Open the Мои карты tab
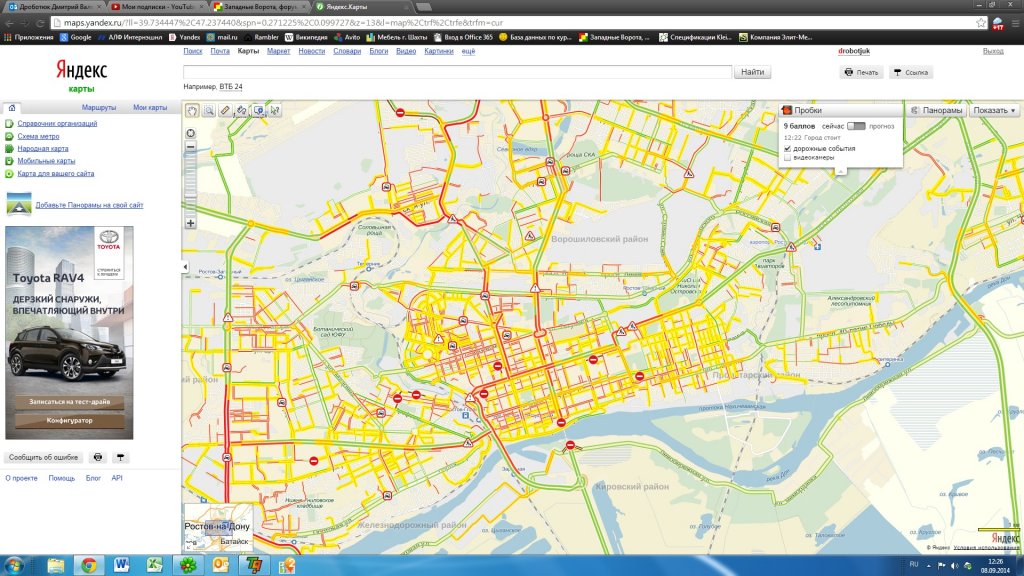This screenshot has height=576, width=1024. (150, 107)
